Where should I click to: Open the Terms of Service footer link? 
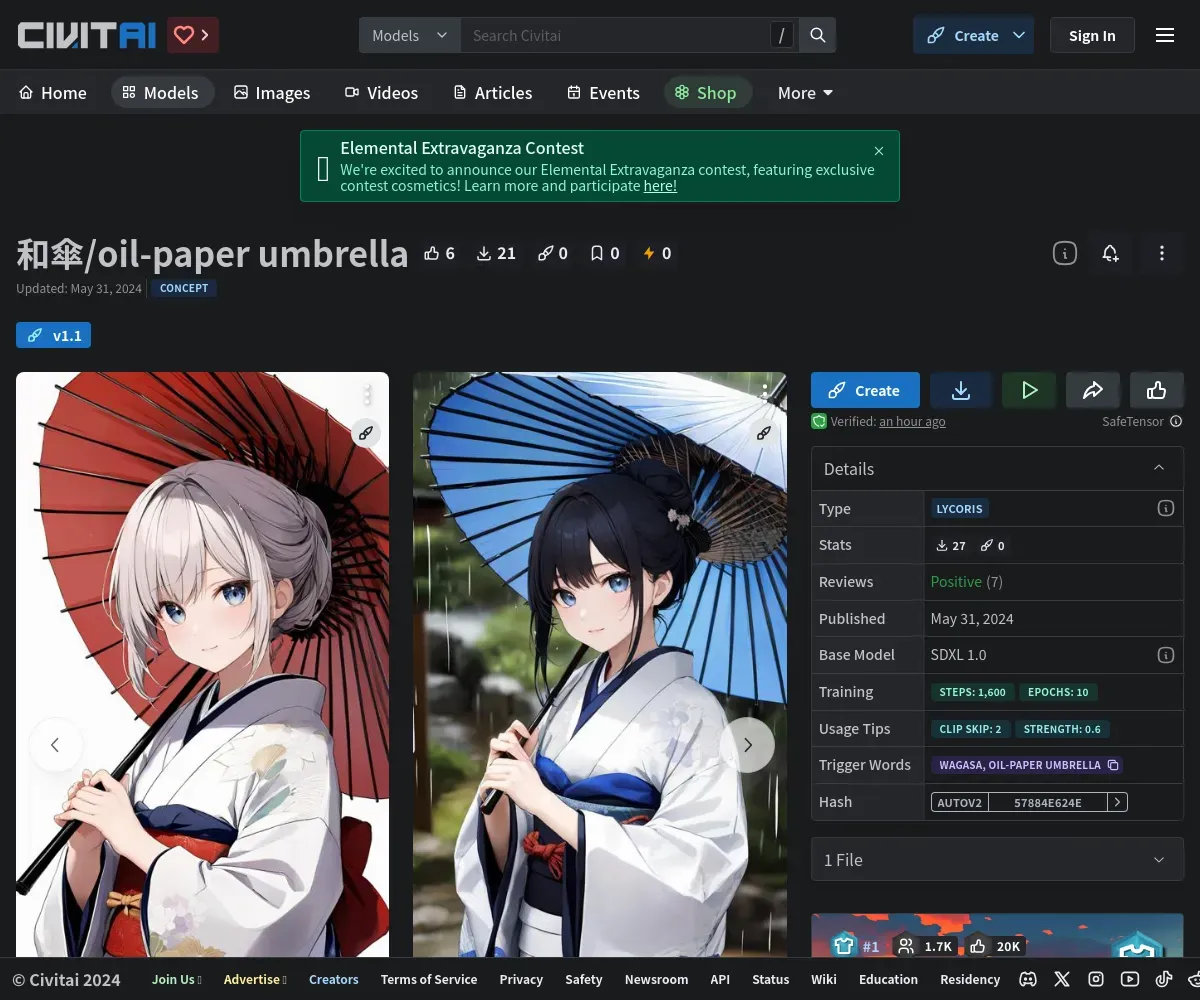click(429, 980)
